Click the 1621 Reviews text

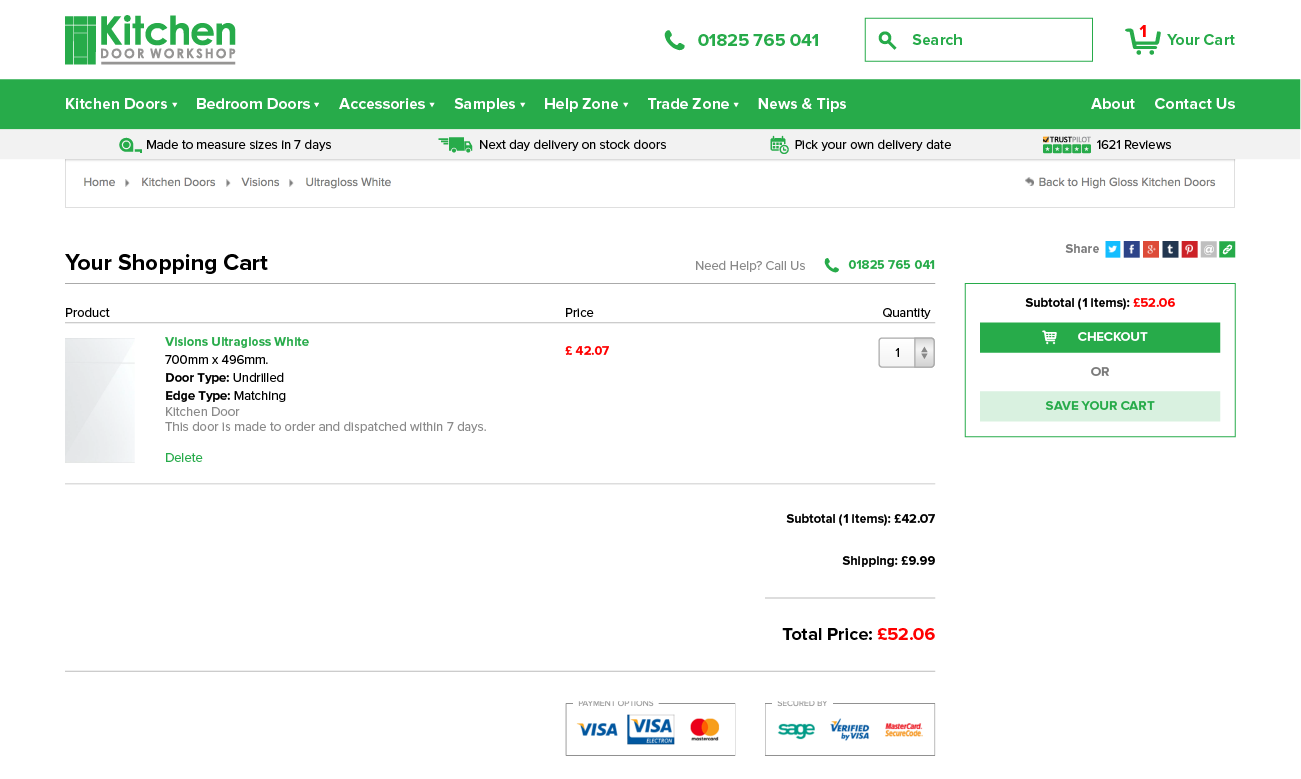(1134, 145)
